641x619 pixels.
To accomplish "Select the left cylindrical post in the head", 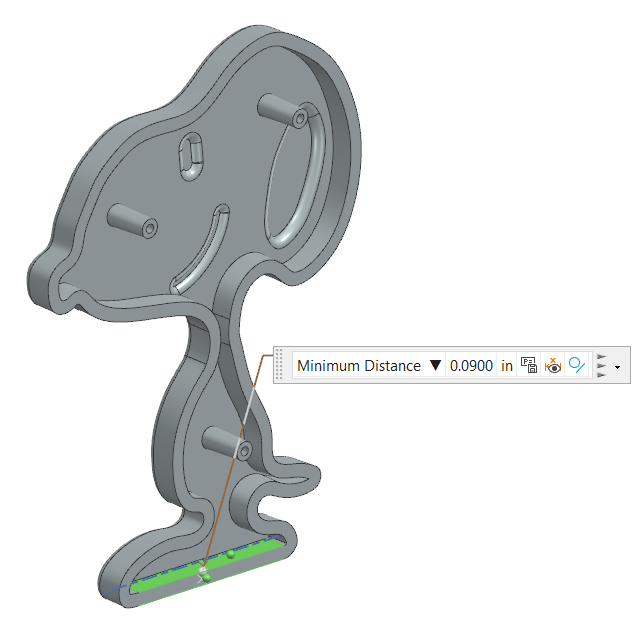I will tap(130, 220).
